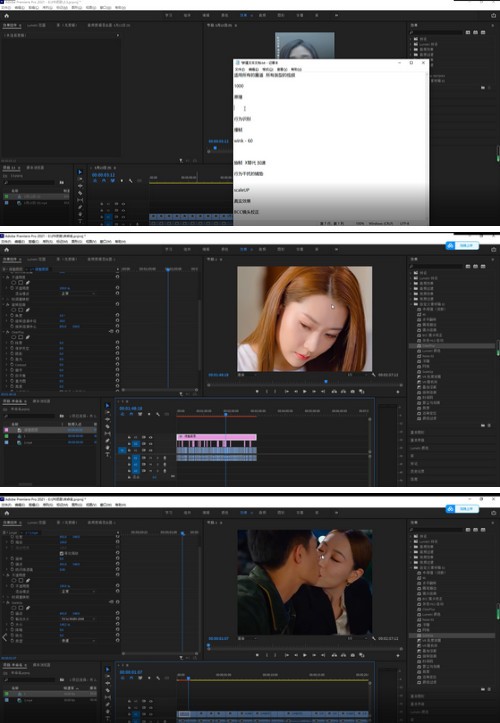Click timeline timecode 00:01:48:18

click(131, 409)
